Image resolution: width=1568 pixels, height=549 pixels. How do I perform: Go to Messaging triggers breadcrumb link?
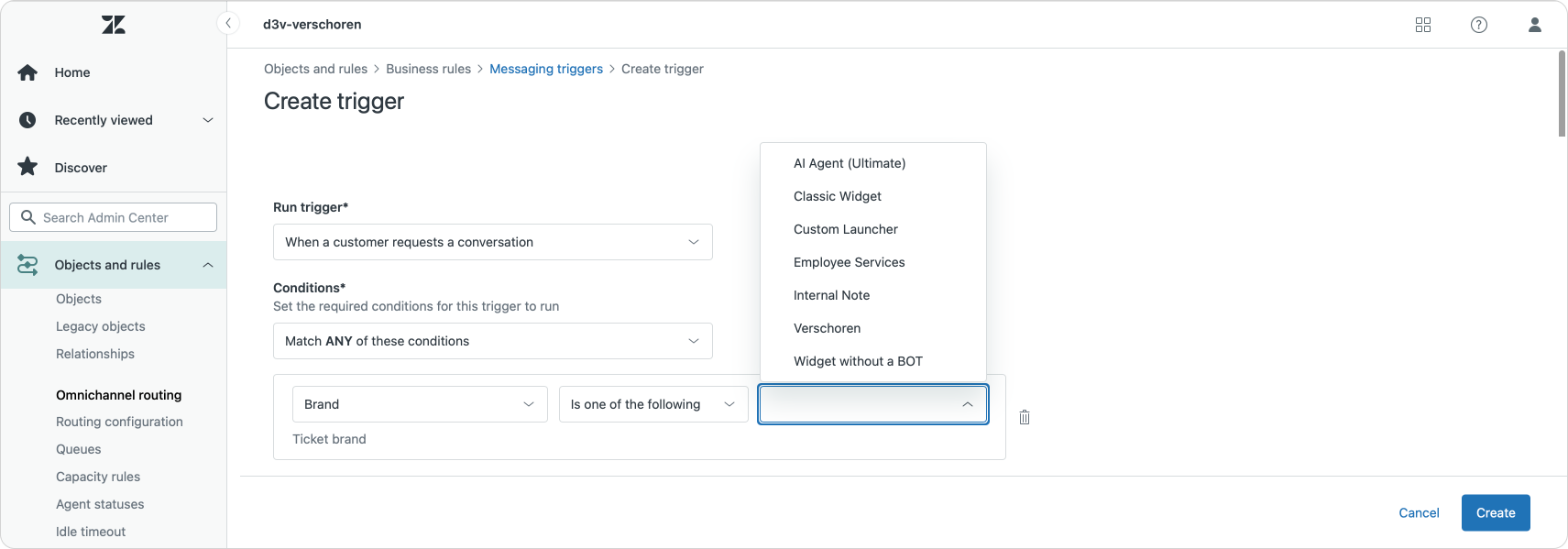pyautogui.click(x=546, y=69)
